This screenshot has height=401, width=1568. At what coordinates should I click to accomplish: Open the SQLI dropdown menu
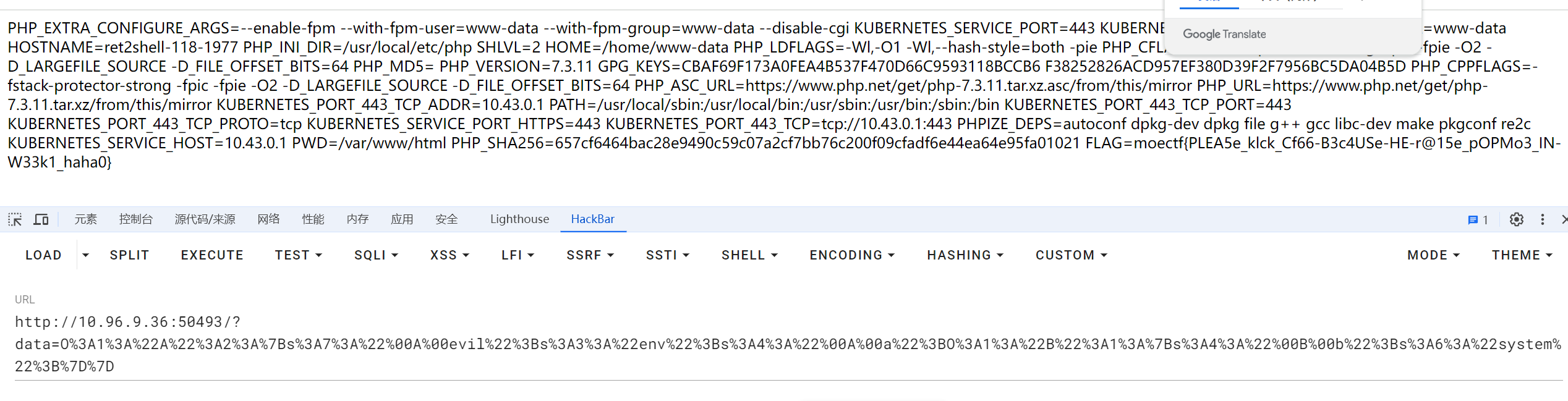coord(376,255)
